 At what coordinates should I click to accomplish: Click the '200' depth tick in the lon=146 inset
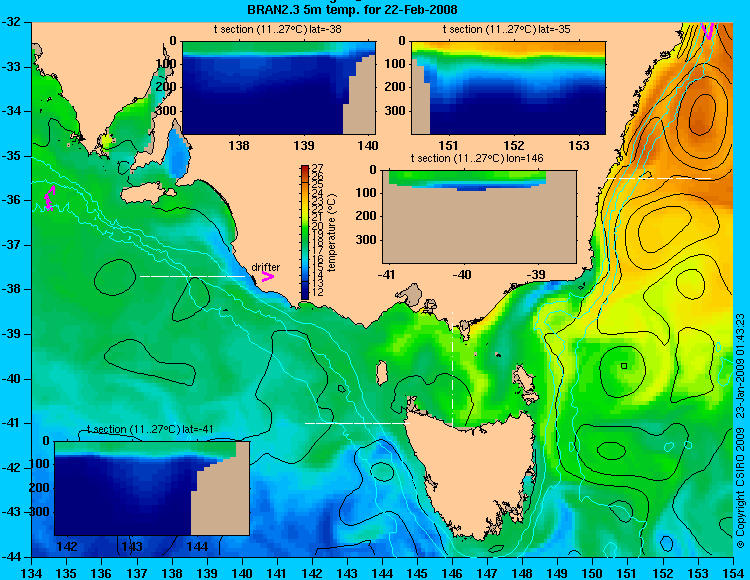click(x=366, y=216)
